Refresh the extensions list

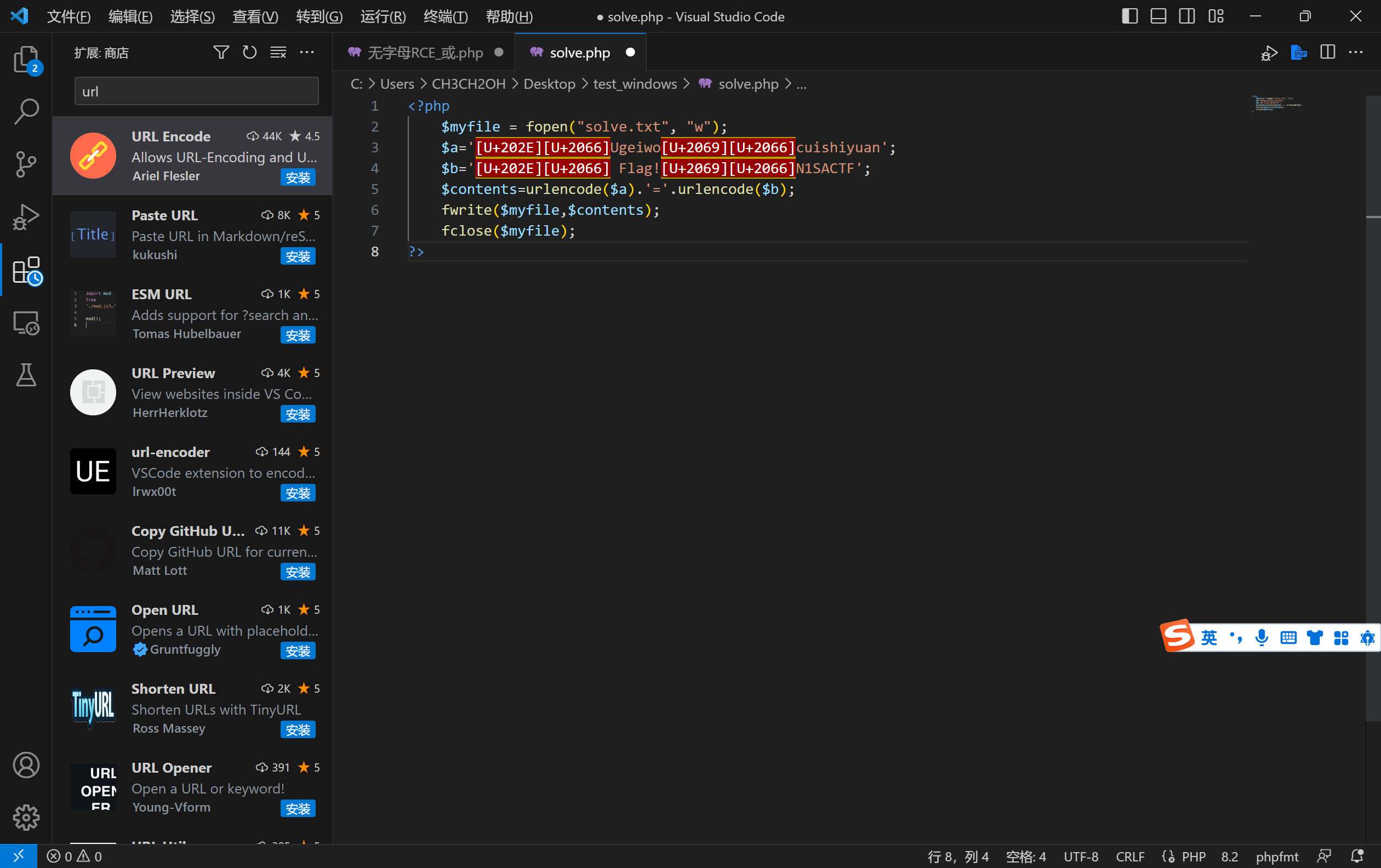249,53
